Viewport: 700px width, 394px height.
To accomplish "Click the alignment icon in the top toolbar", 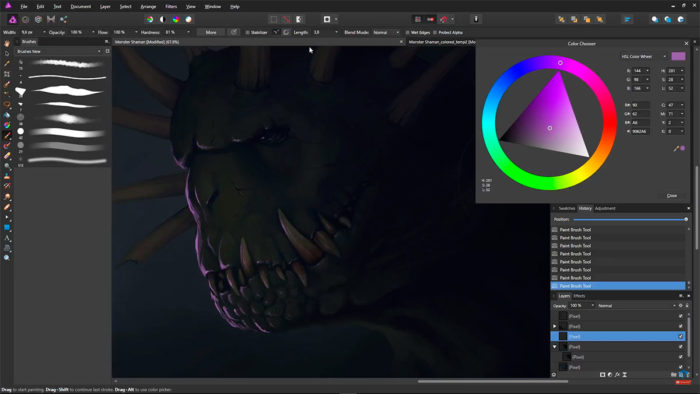I will click(627, 20).
